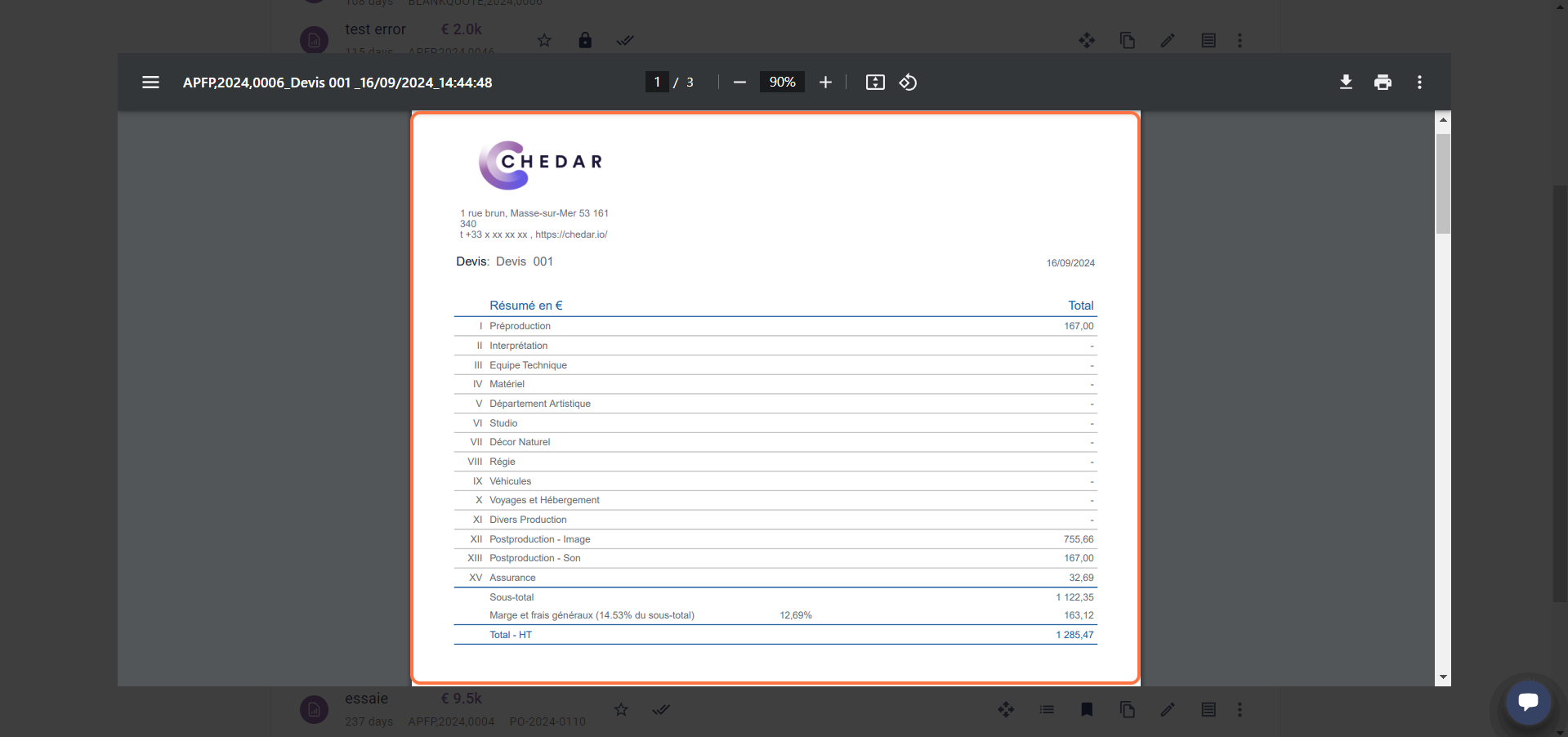Open more options for test error row
Viewport: 1568px width, 737px height.
click(x=1240, y=40)
